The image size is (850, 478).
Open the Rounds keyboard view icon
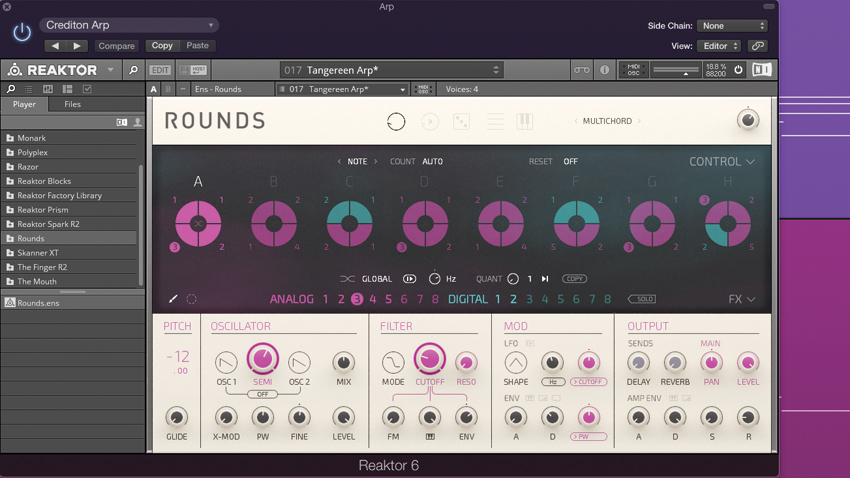pos(524,121)
